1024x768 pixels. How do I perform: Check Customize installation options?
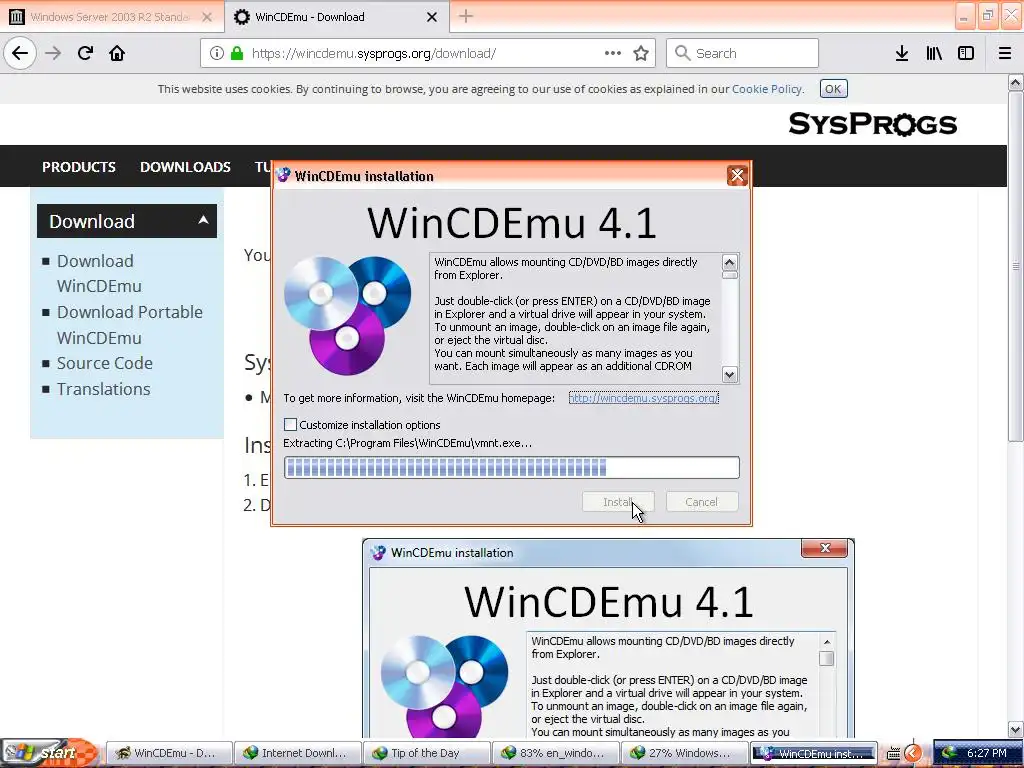(x=291, y=424)
